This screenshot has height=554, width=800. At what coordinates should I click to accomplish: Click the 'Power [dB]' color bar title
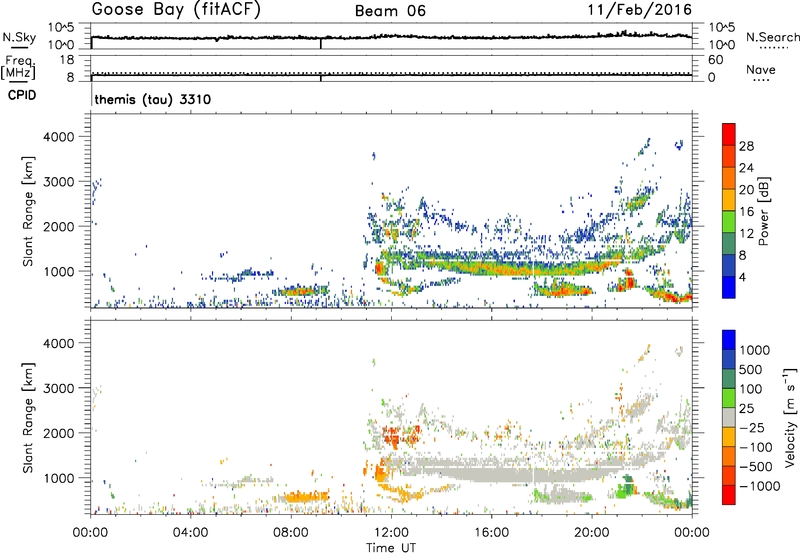764,211
